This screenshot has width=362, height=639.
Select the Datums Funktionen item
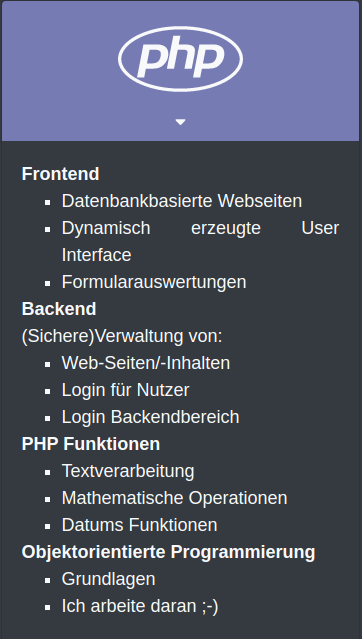click(139, 525)
